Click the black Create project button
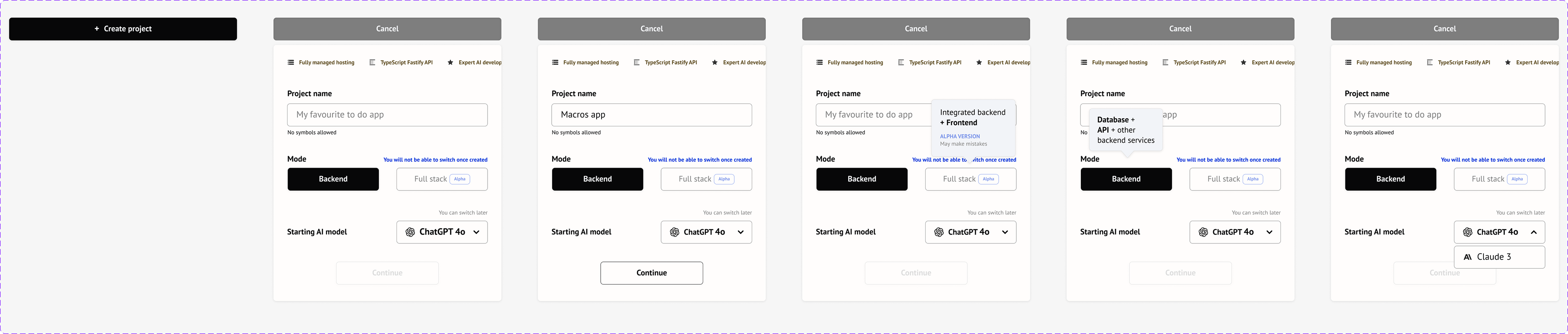This screenshot has width=1568, height=334. [123, 29]
